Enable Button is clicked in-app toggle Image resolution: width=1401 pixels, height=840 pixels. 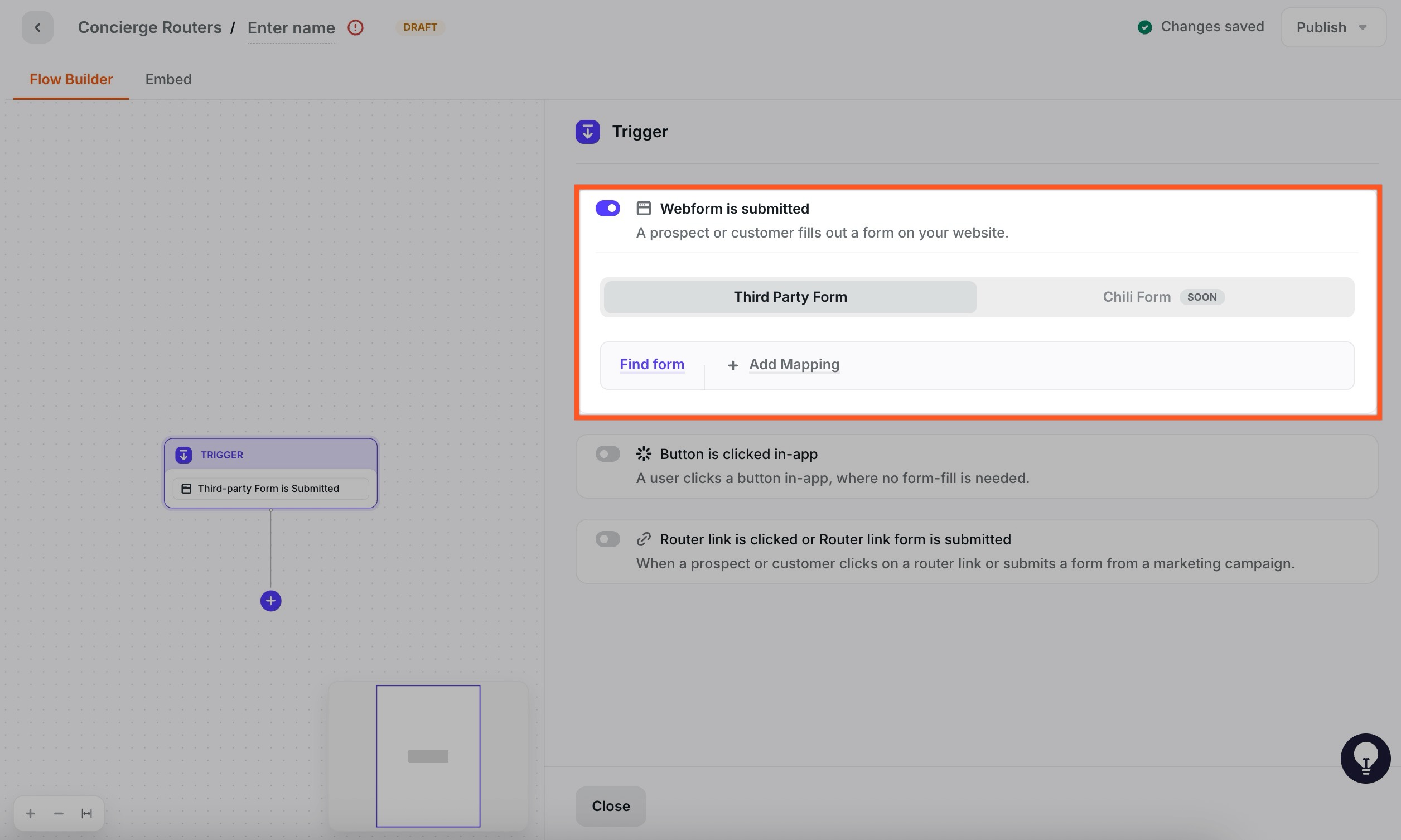point(608,454)
